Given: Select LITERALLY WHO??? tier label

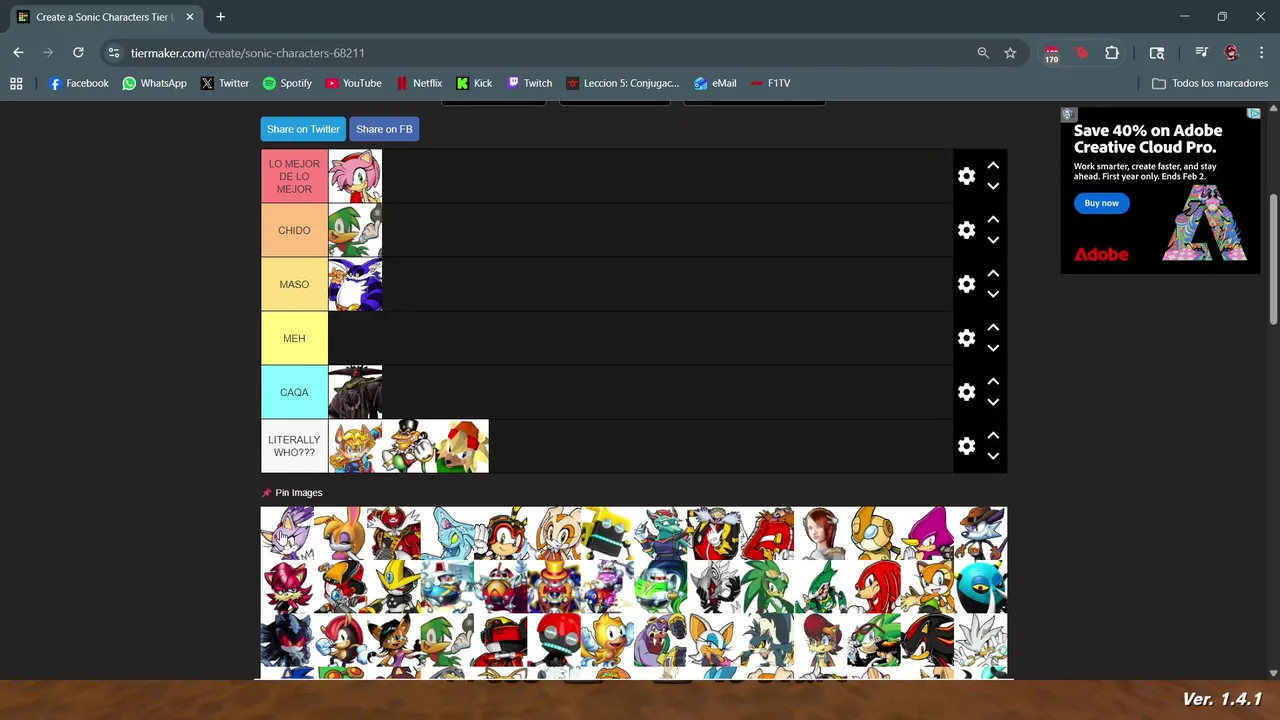Looking at the screenshot, I should click(x=294, y=446).
